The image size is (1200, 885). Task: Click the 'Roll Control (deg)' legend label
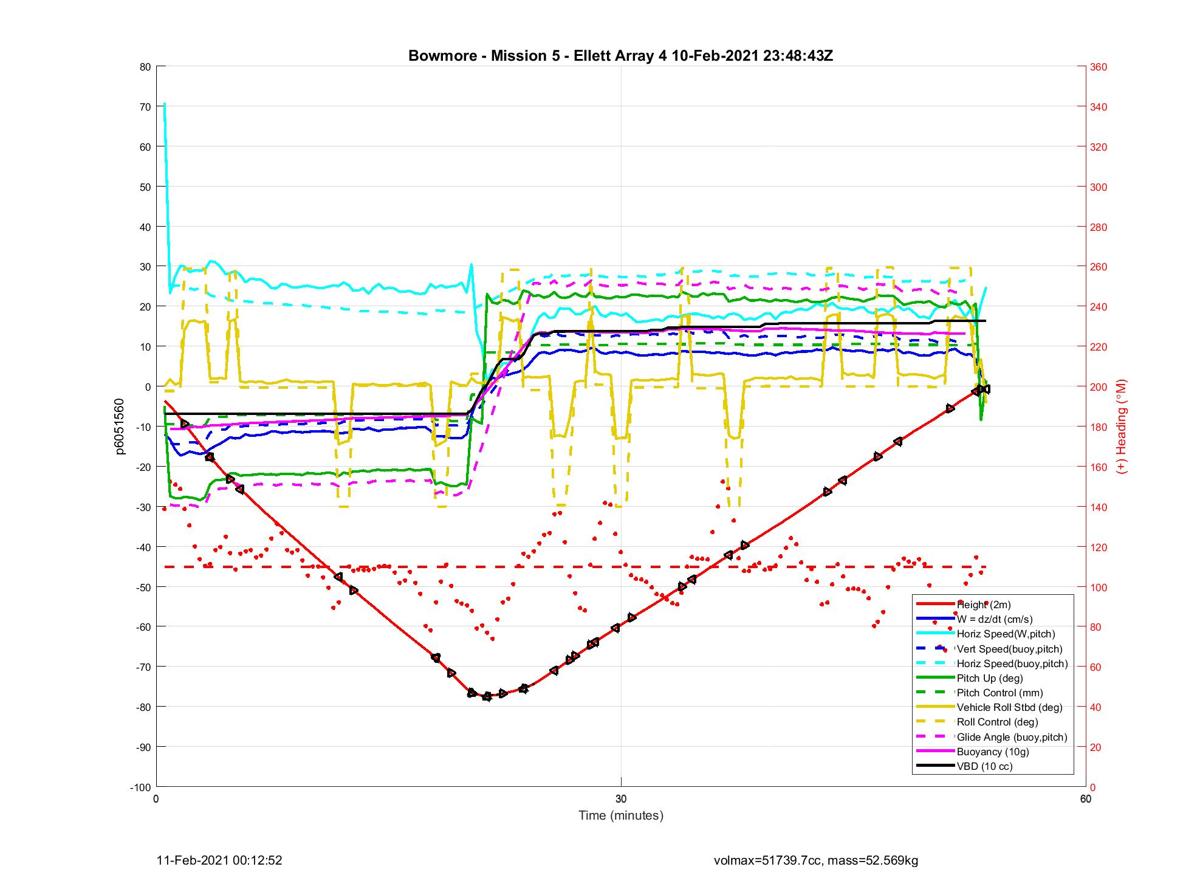[x=997, y=722]
